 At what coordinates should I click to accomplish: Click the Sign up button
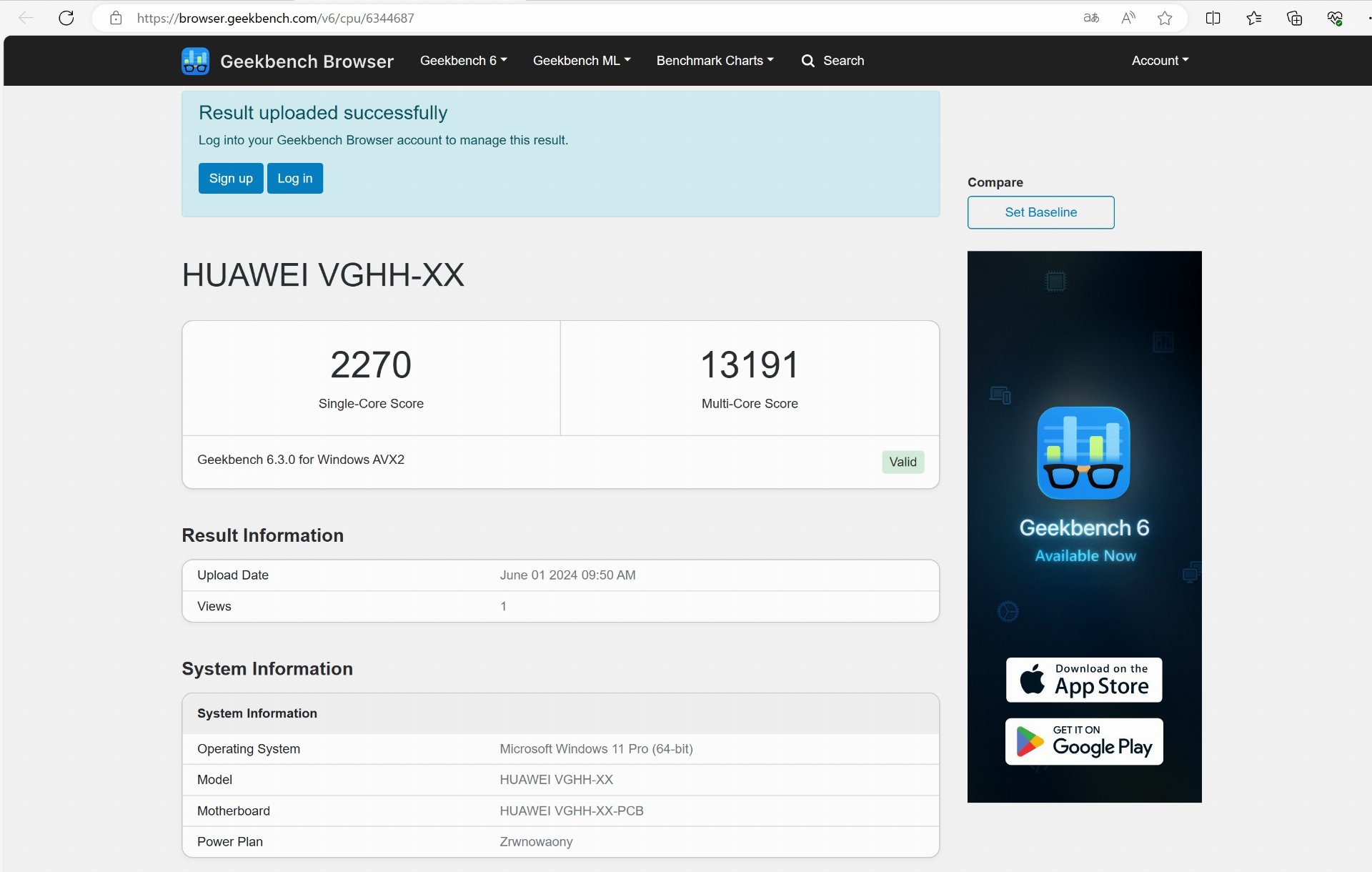coord(231,178)
